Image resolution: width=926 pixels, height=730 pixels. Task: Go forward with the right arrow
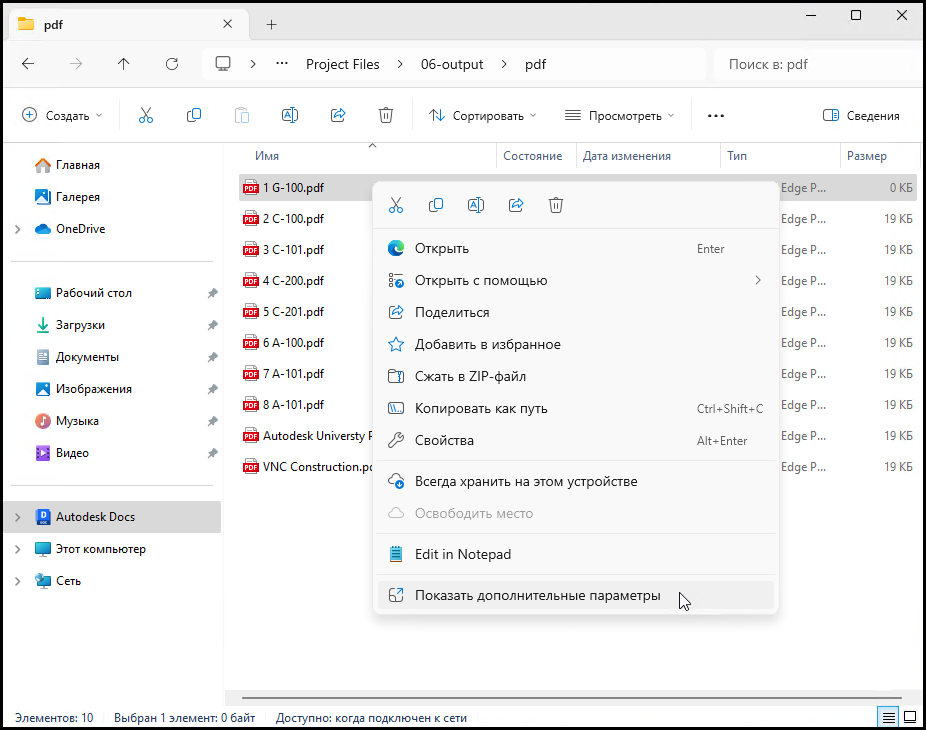(76, 64)
